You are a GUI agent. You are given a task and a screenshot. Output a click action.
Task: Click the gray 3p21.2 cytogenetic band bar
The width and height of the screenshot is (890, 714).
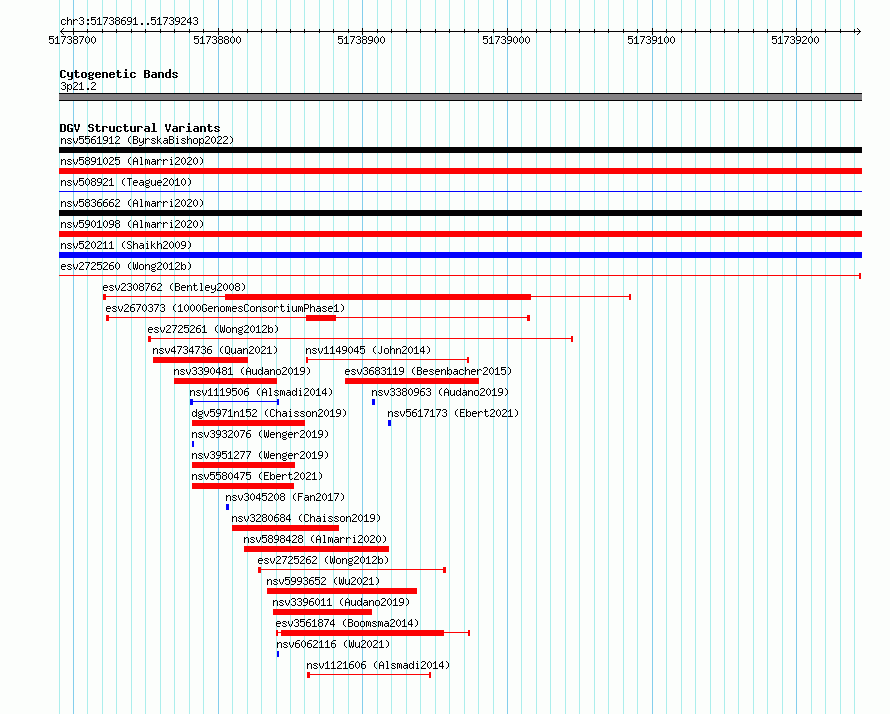460,97
